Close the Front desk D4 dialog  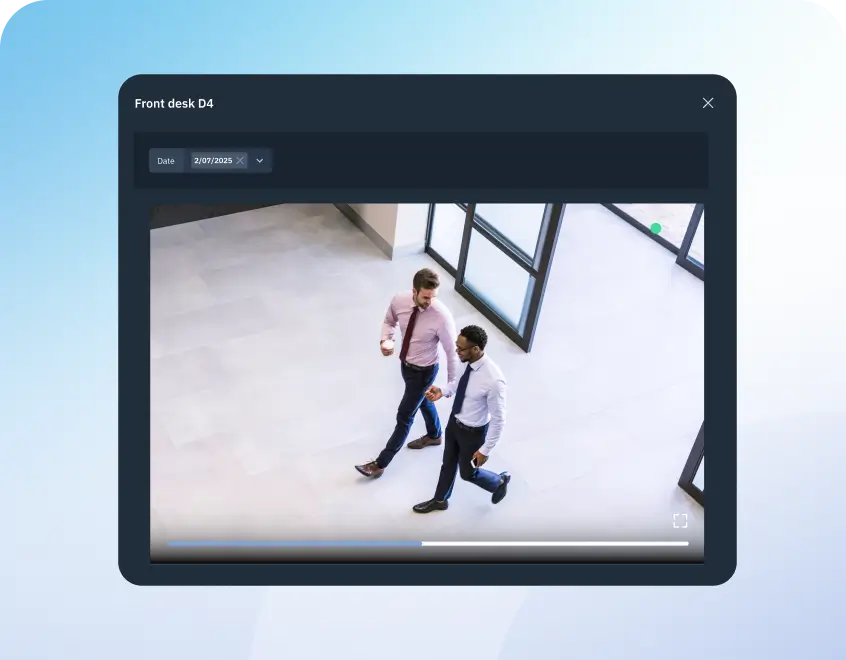[x=708, y=103]
